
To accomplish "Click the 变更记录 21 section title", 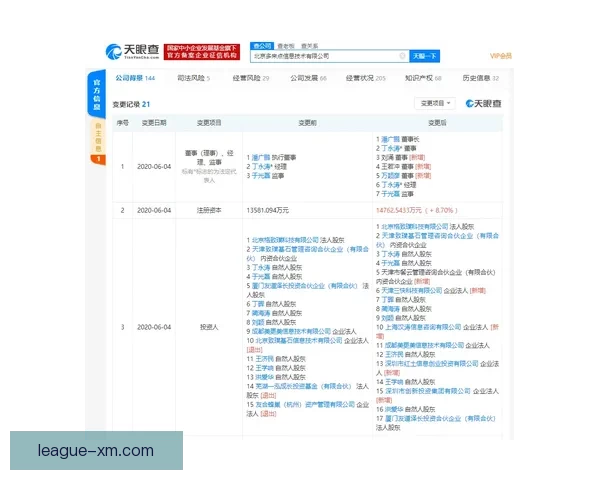I will coord(131,104).
